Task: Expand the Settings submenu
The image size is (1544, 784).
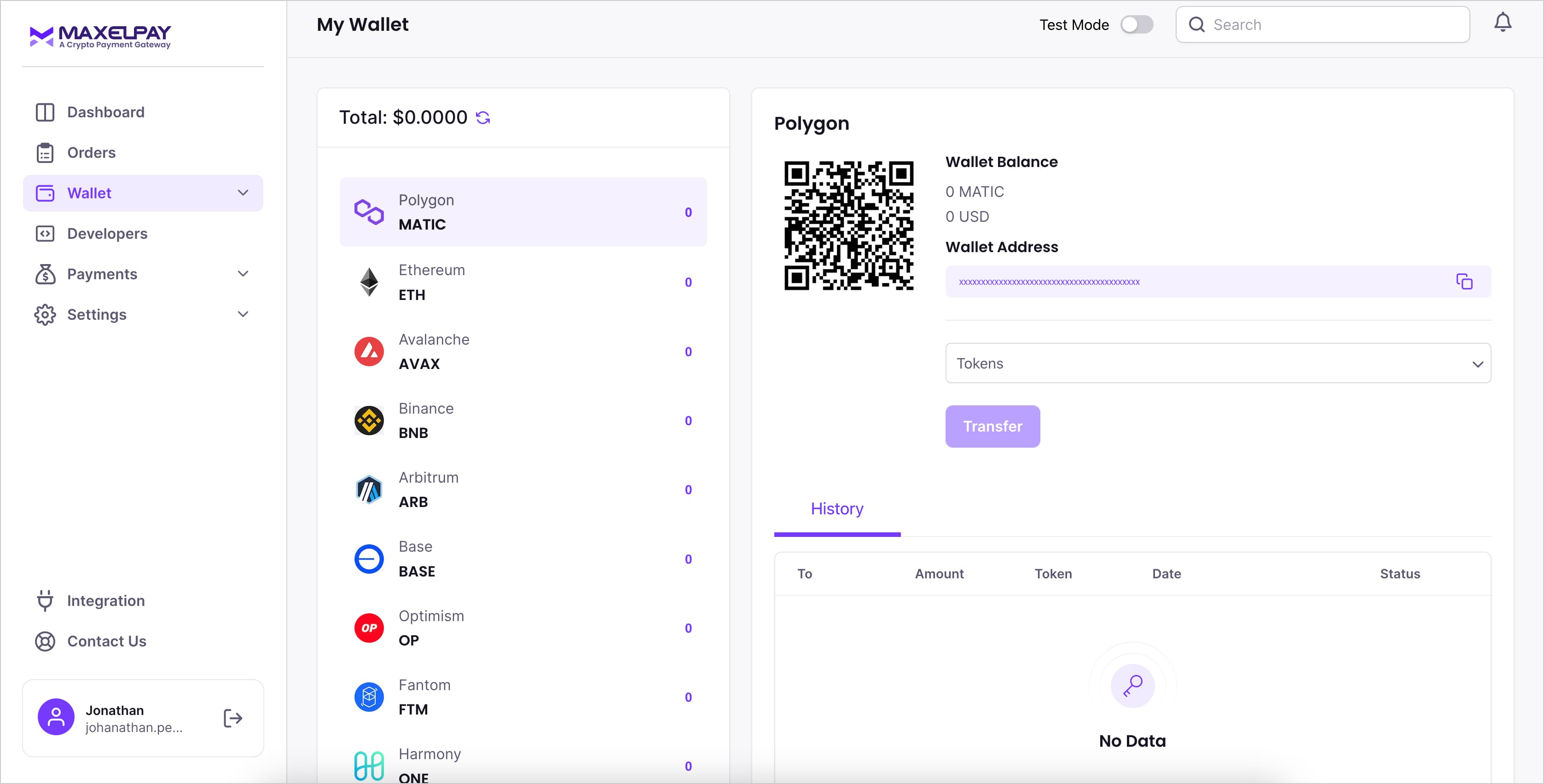Action: coord(243,314)
